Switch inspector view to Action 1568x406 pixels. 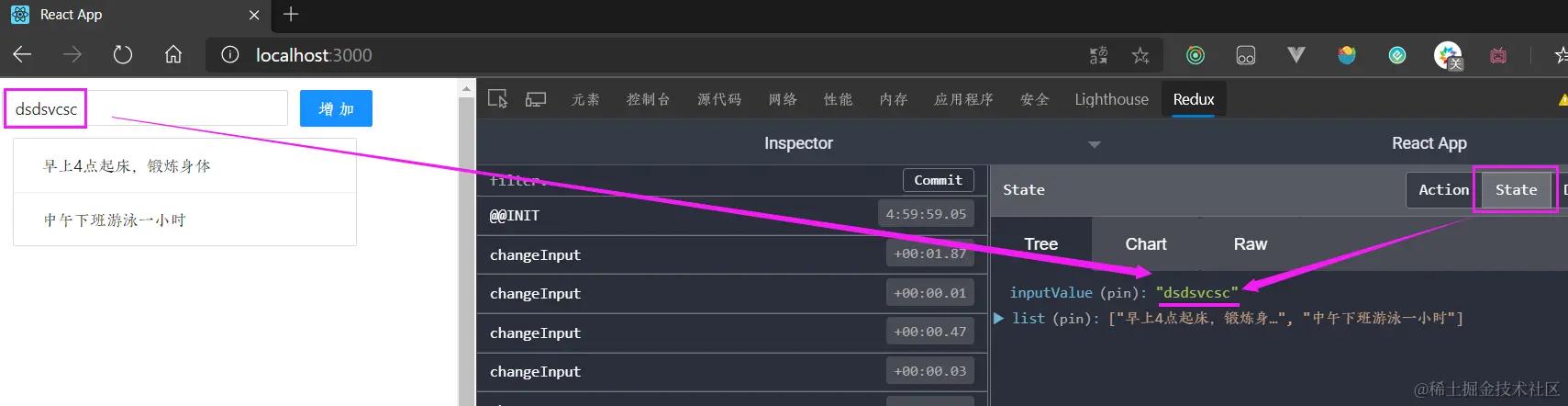pos(1443,189)
